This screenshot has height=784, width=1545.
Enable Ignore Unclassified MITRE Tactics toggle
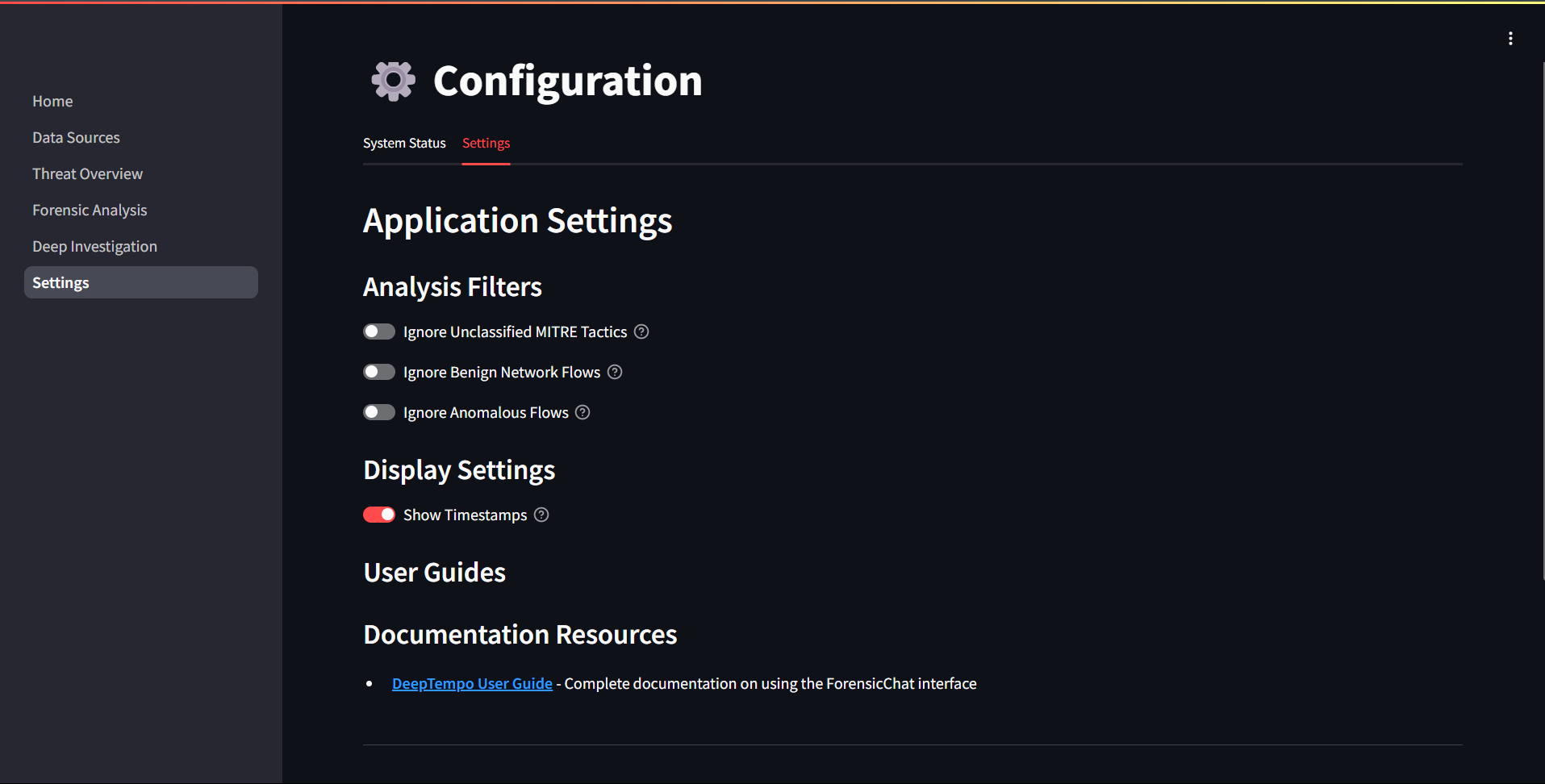click(379, 332)
